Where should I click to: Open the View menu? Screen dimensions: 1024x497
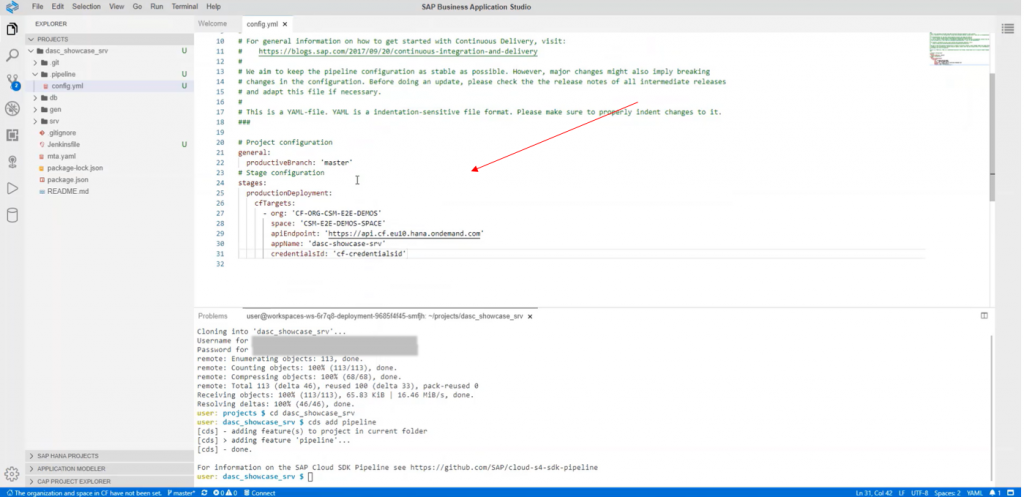tap(116, 7)
